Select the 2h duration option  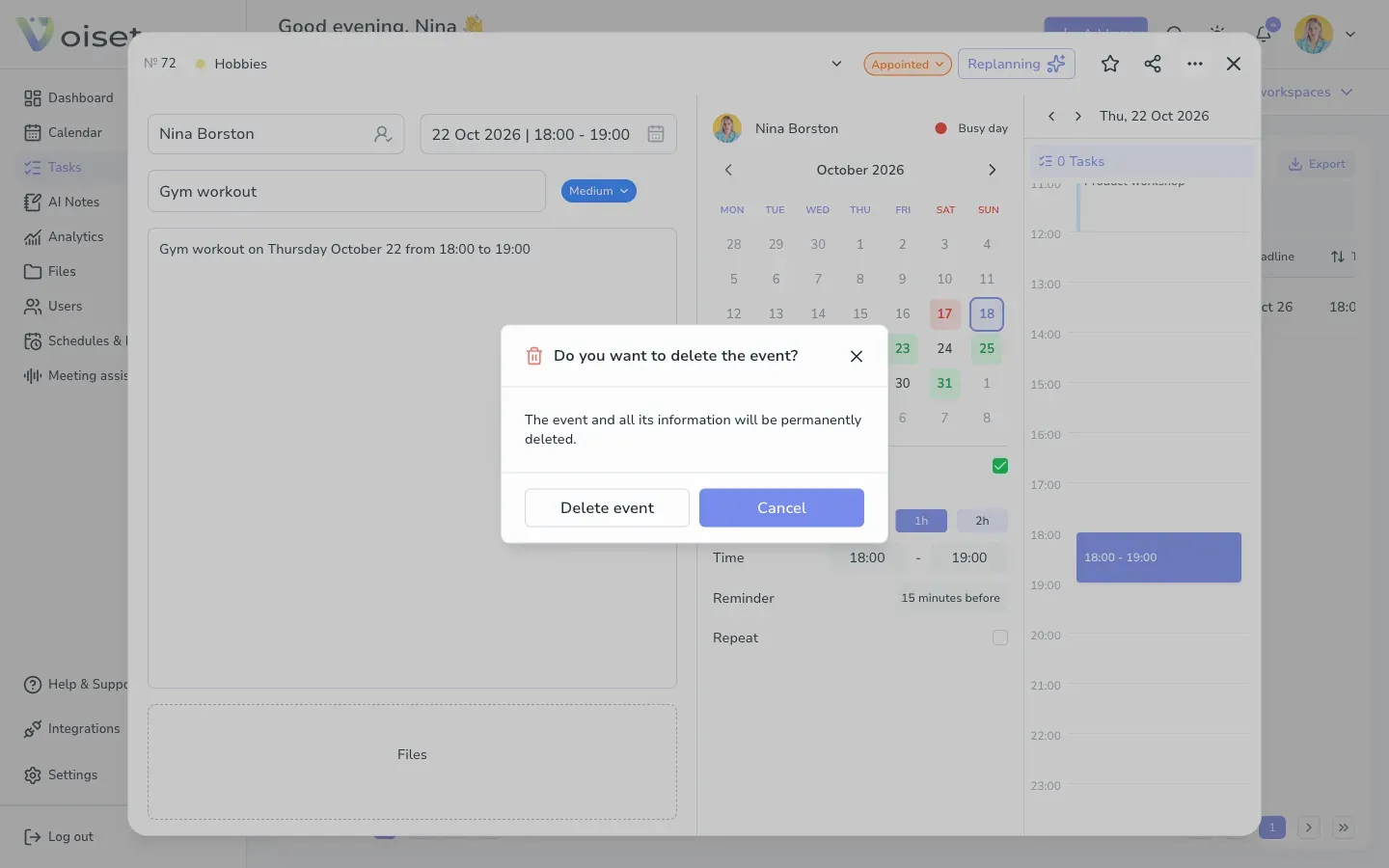pos(982,521)
